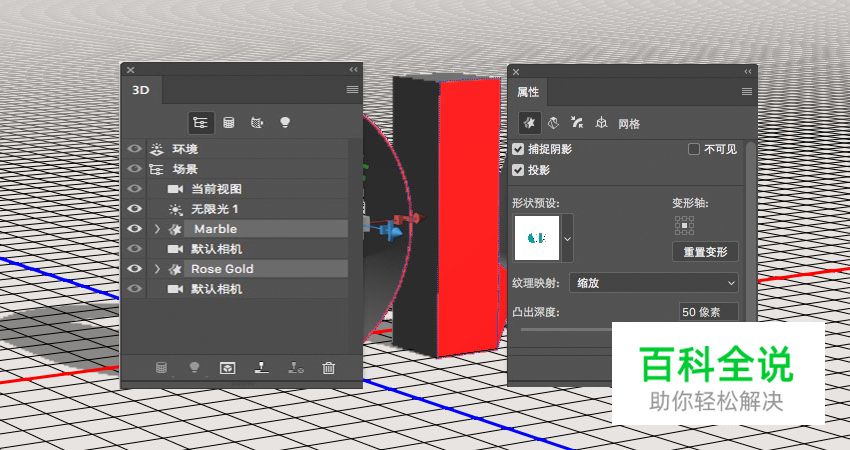Filter 3D panel by meshes

click(x=229, y=123)
